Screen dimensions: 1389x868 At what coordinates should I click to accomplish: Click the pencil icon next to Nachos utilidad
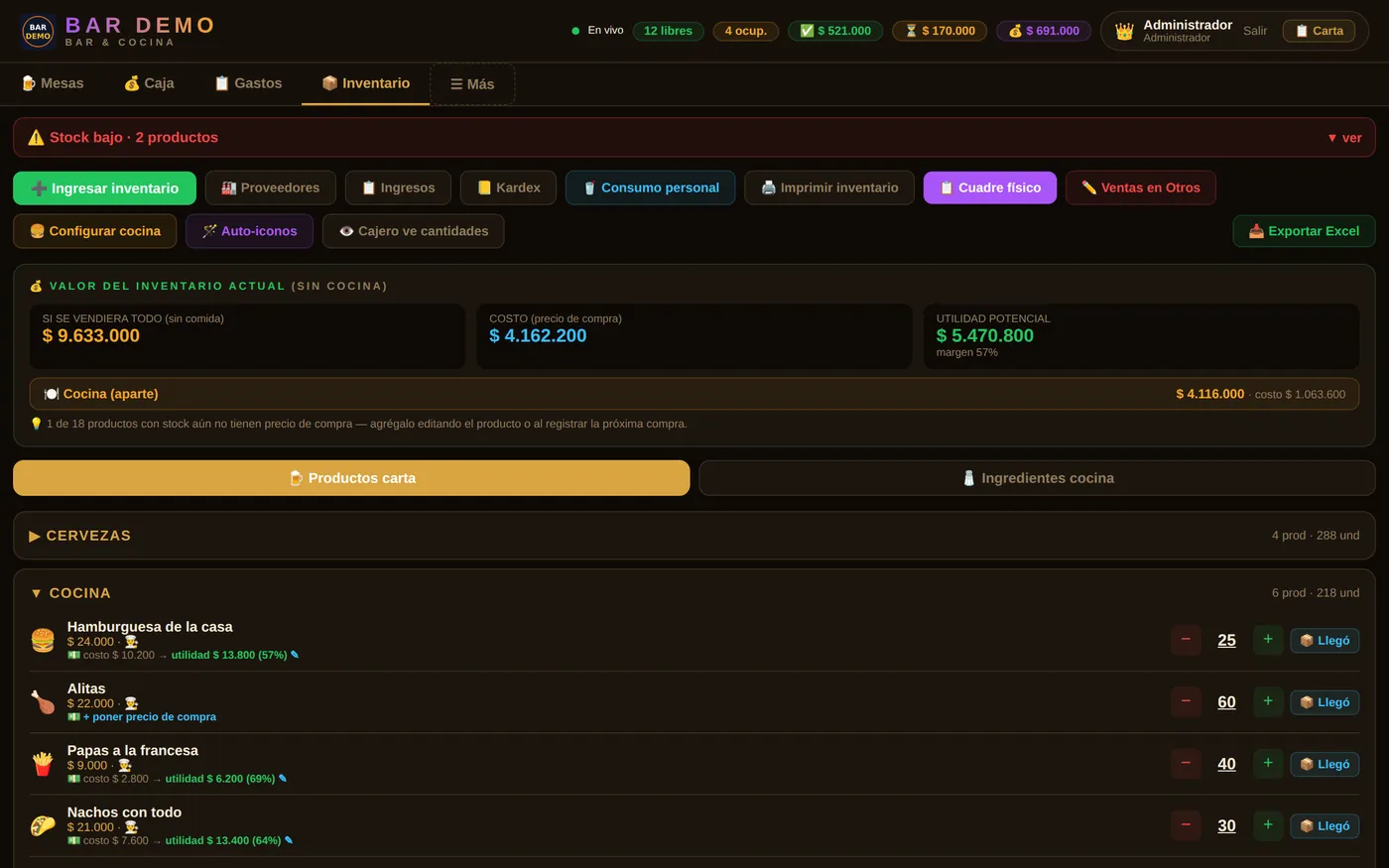click(x=289, y=840)
